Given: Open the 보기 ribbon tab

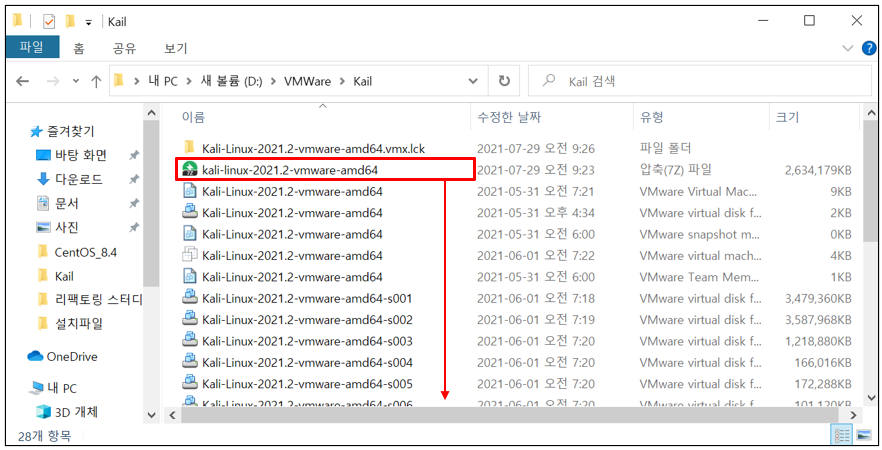Looking at the screenshot, I should pos(176,48).
